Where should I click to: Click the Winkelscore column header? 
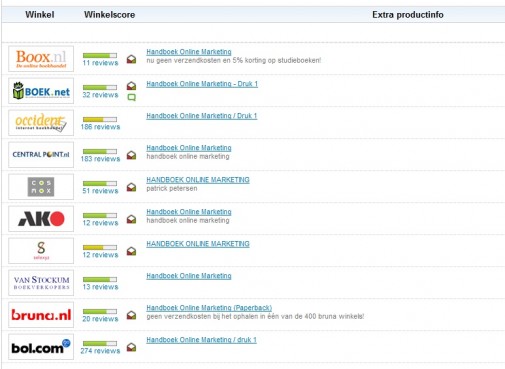tap(109, 15)
